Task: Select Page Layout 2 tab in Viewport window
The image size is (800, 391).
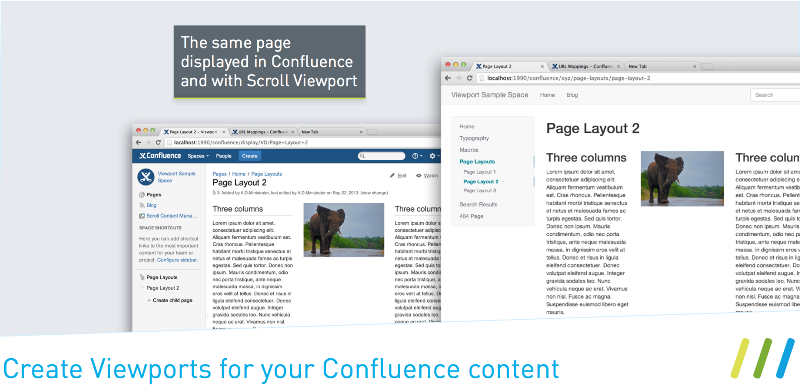Action: point(510,66)
